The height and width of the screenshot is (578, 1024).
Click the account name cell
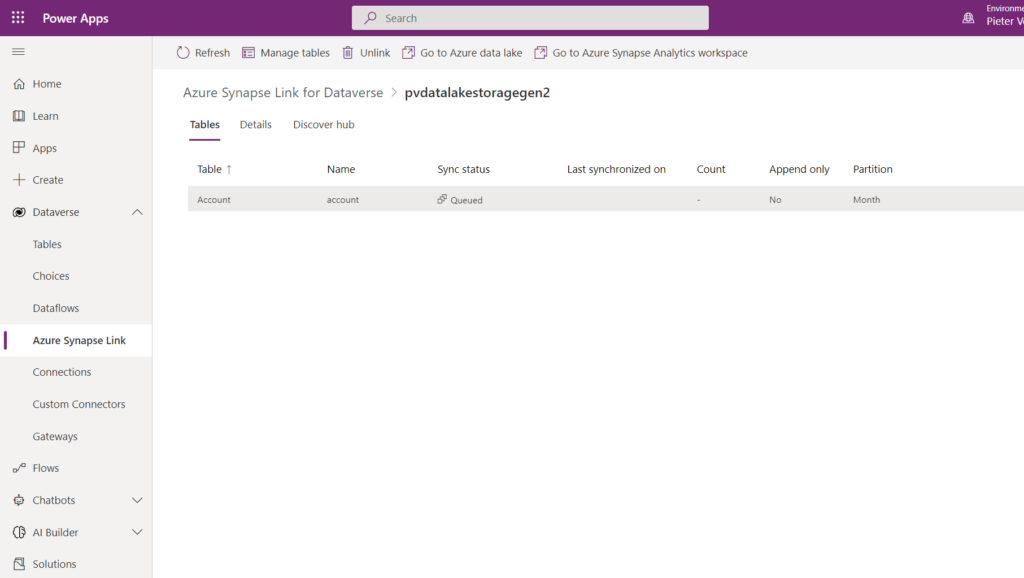(343, 200)
